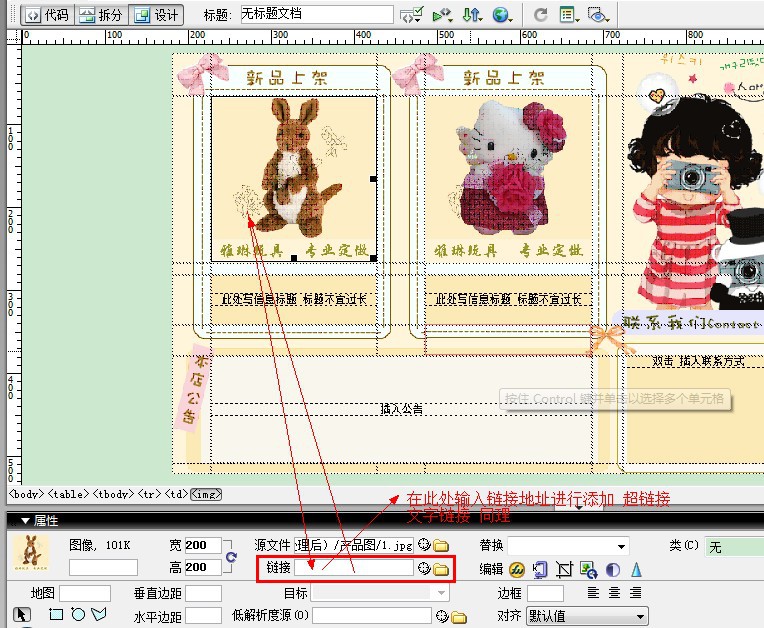Switch to 设计 (Design) view

point(156,15)
